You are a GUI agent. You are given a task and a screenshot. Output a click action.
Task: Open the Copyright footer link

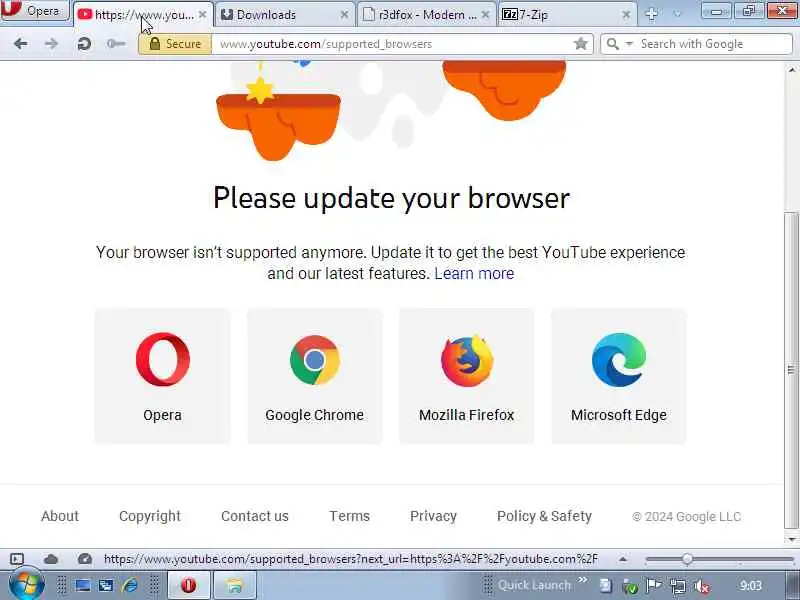pos(149,516)
